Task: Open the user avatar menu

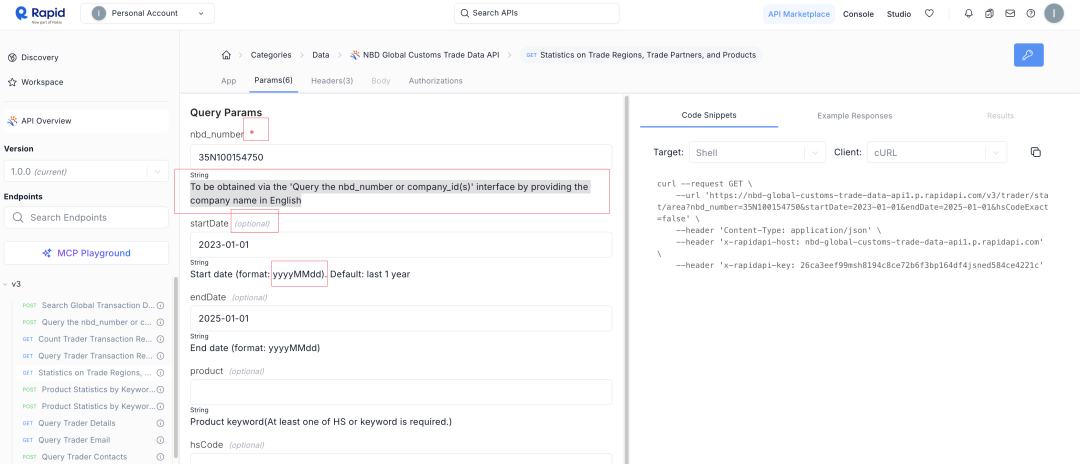Action: click(1055, 13)
